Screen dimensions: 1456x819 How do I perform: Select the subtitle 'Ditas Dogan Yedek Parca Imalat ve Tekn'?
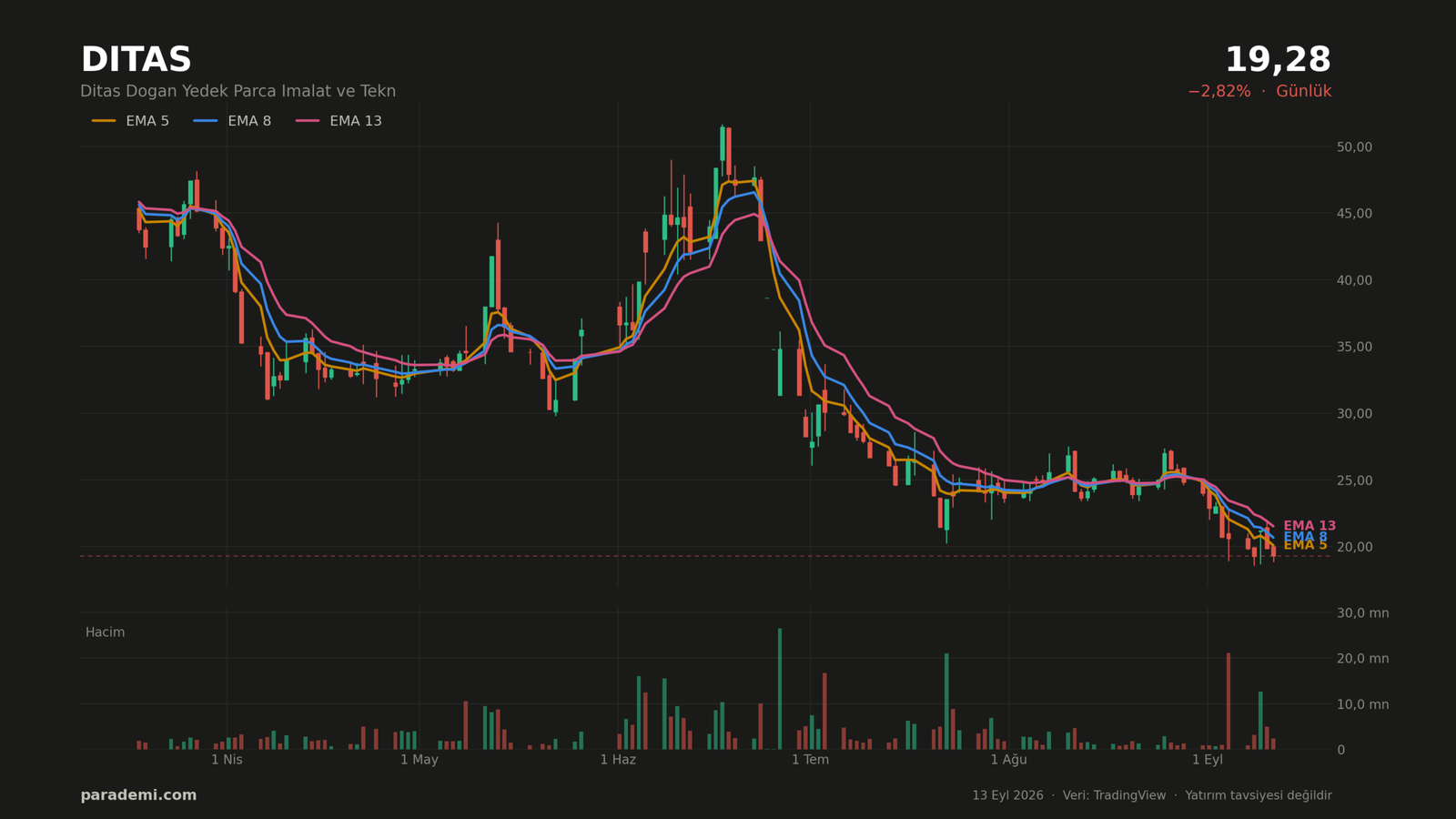click(x=238, y=91)
